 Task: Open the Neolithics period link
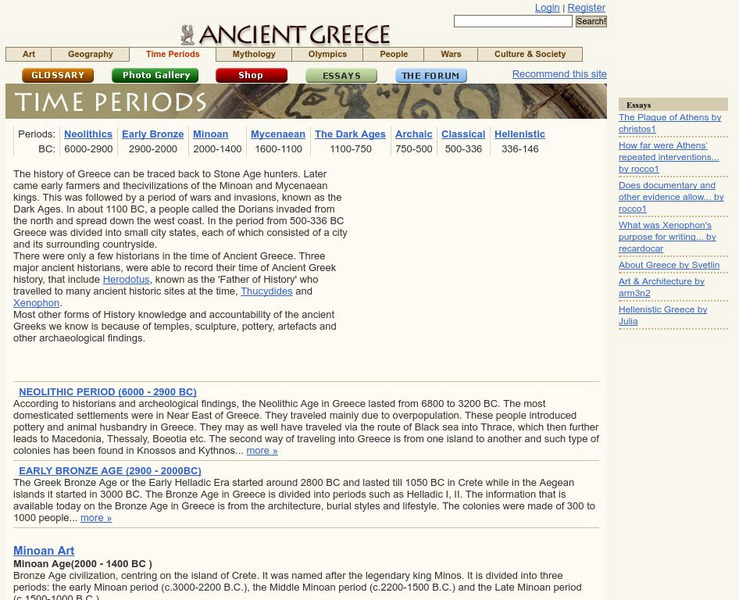tap(88, 134)
